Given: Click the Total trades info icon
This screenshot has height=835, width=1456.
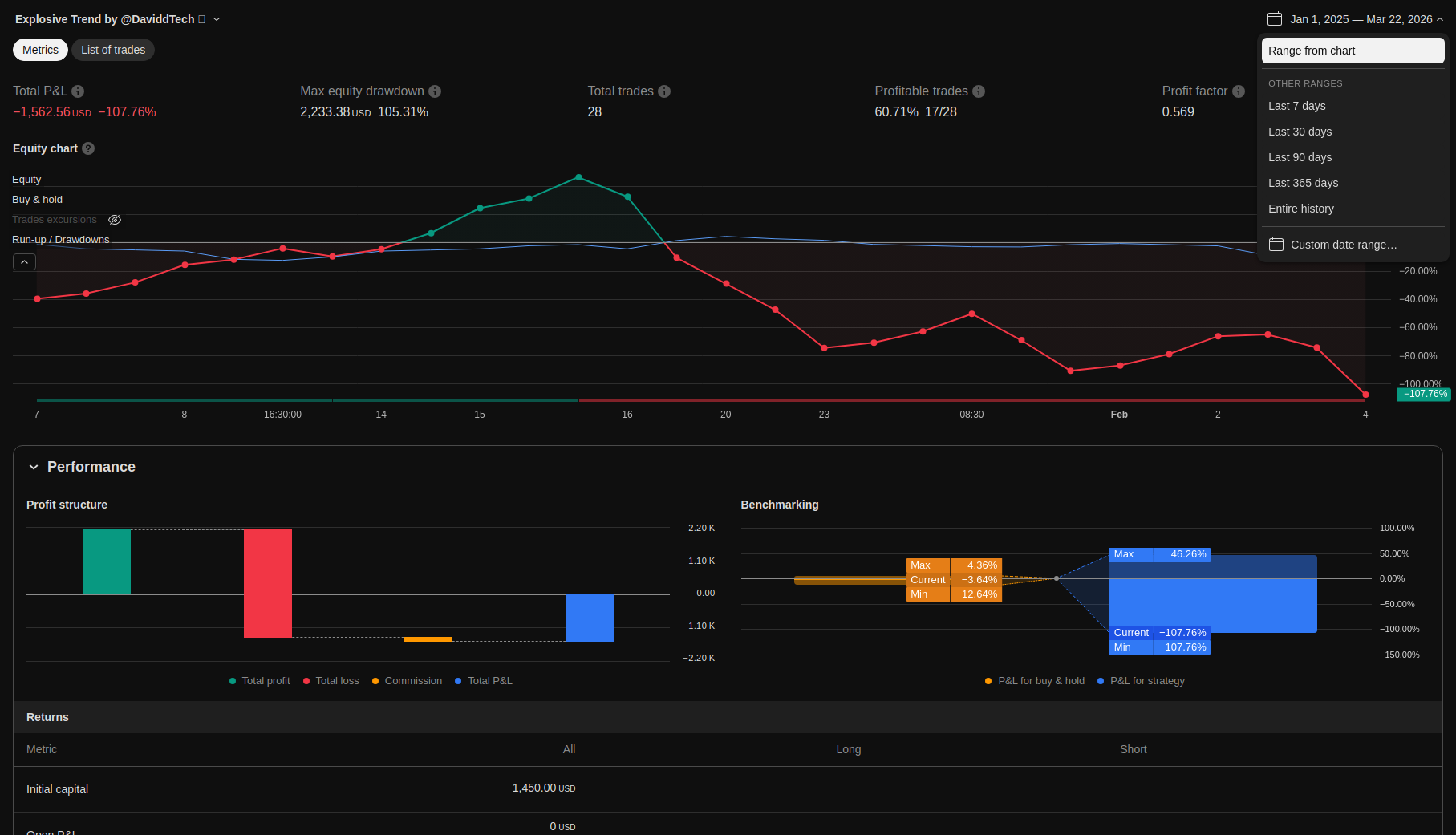Looking at the screenshot, I should coord(664,91).
